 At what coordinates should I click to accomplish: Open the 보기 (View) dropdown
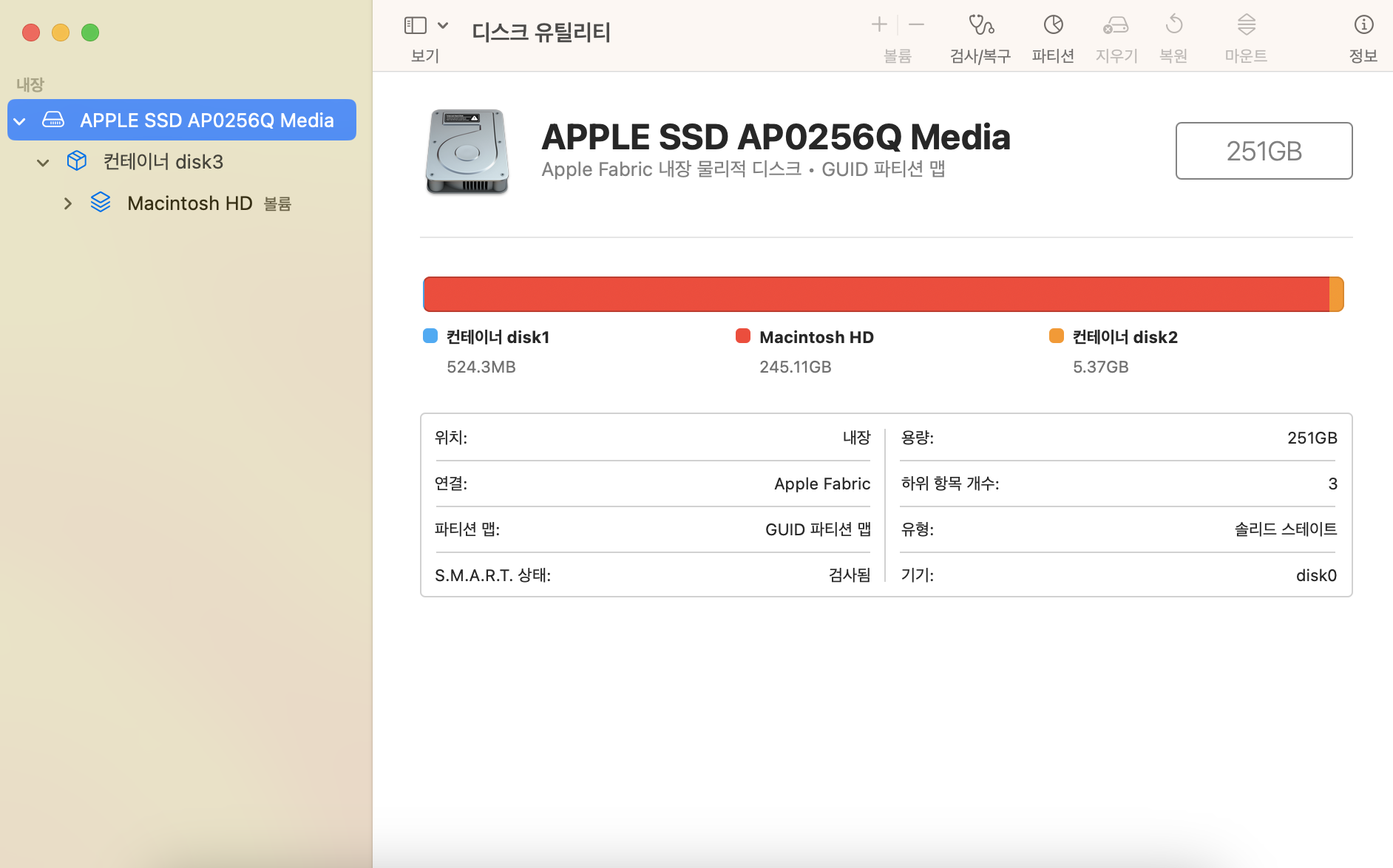point(444,24)
